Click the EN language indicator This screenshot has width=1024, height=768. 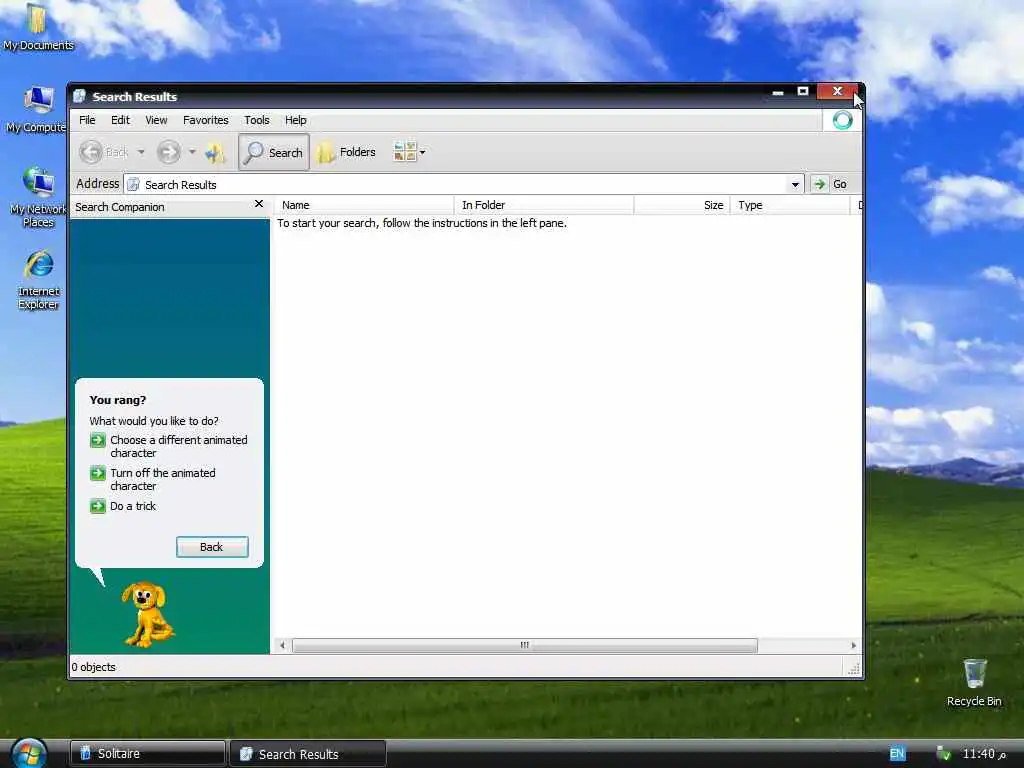coord(897,754)
